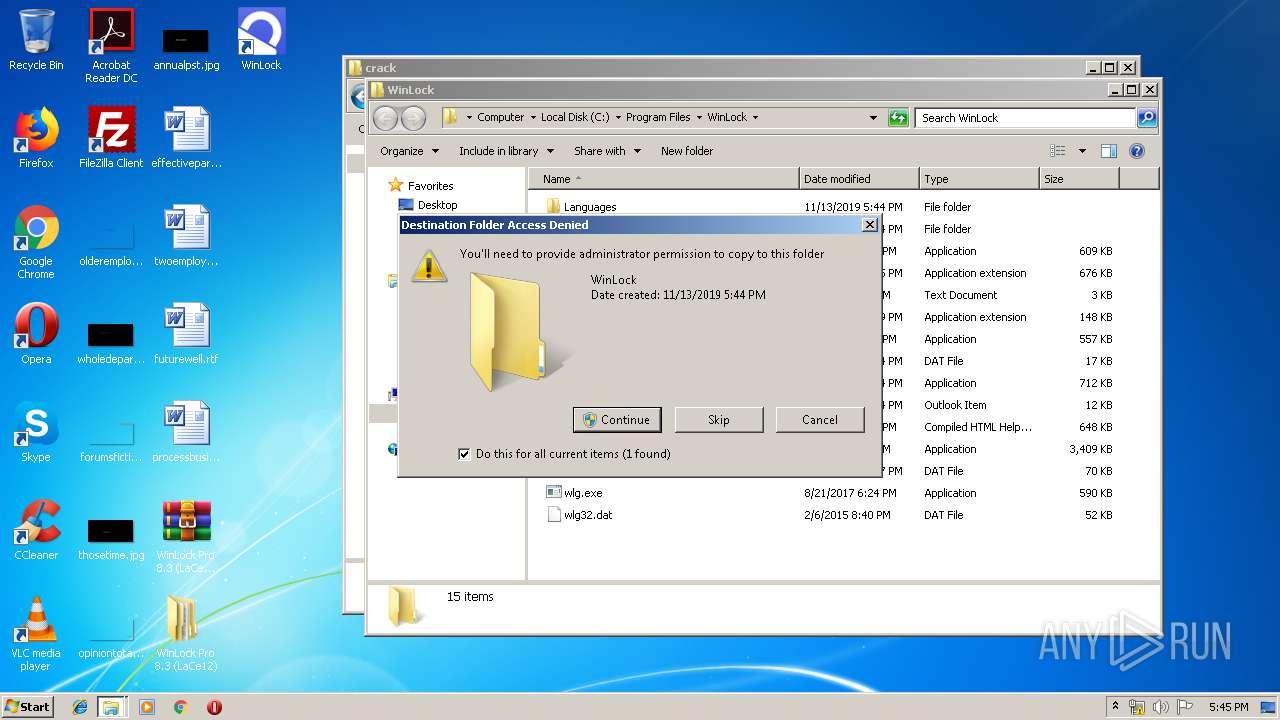The image size is (1280, 720).
Task: Expand the Organize dropdown menu
Action: 409,151
